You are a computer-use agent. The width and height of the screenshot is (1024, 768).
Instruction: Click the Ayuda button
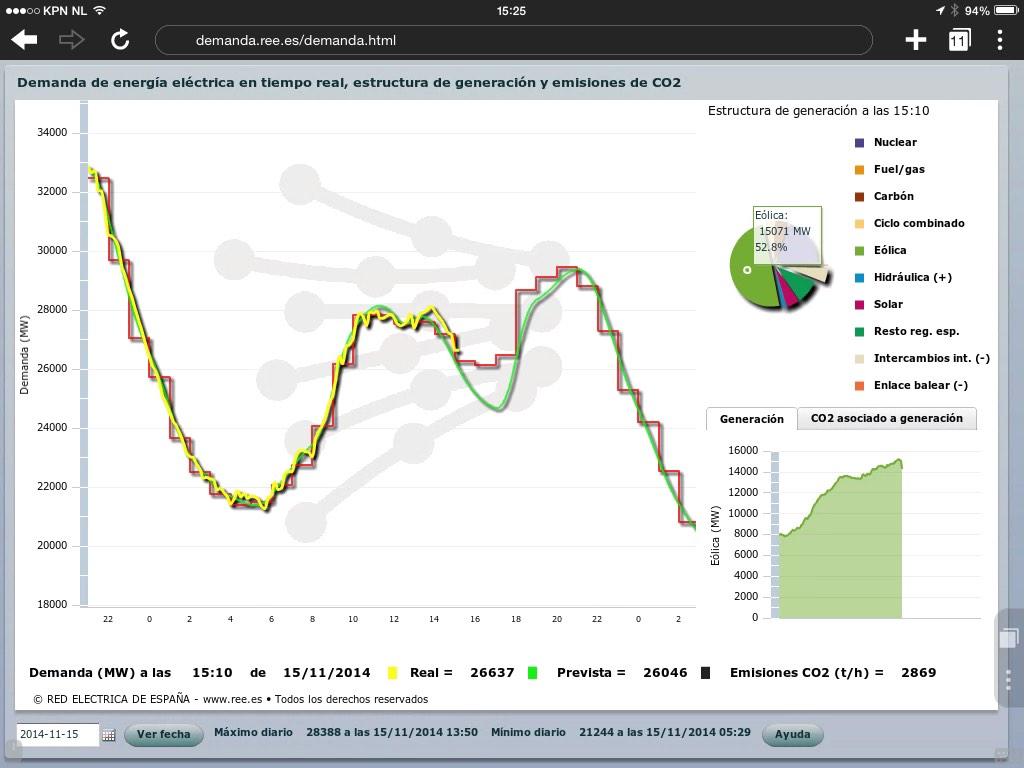(x=792, y=734)
